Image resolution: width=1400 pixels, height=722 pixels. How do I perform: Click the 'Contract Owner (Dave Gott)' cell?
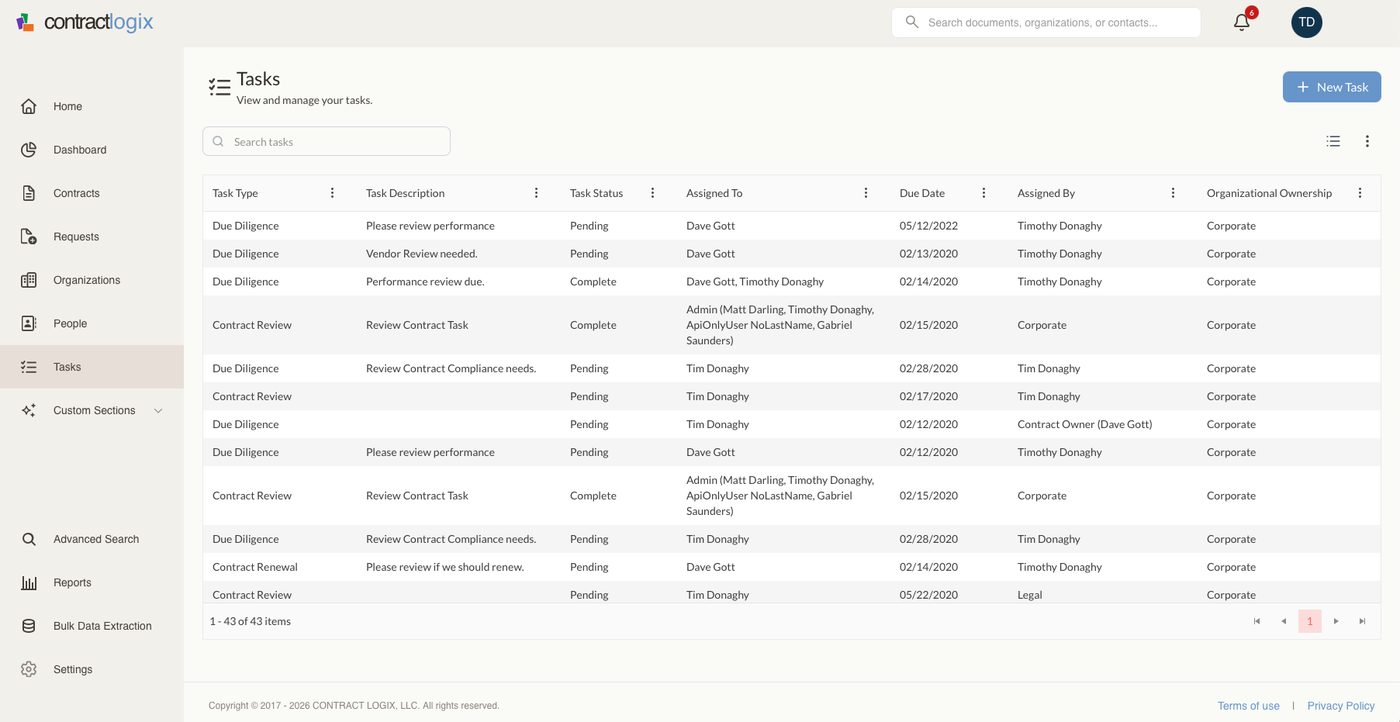1085,424
